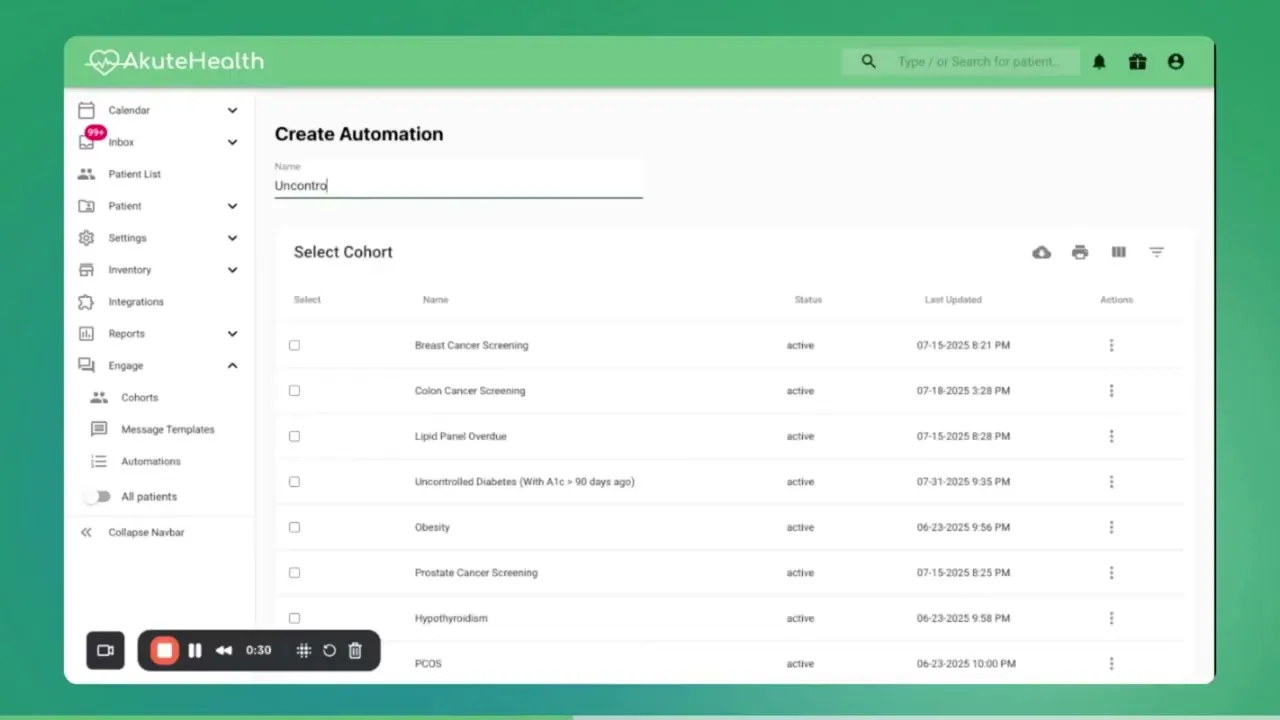The height and width of the screenshot is (720, 1280).
Task: Click the Integrations puzzle icon
Action: click(x=87, y=302)
